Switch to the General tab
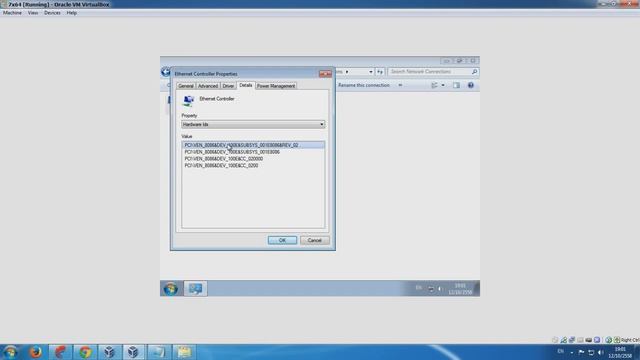The width and height of the screenshot is (640, 360). click(186, 86)
